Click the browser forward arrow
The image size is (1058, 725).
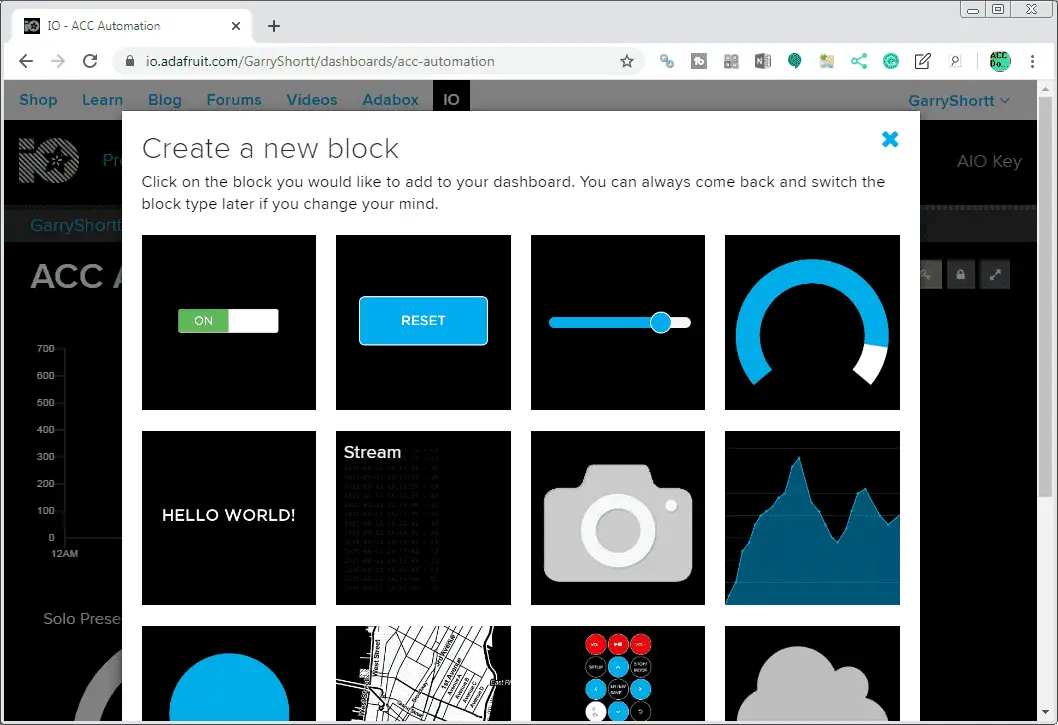pyautogui.click(x=58, y=61)
